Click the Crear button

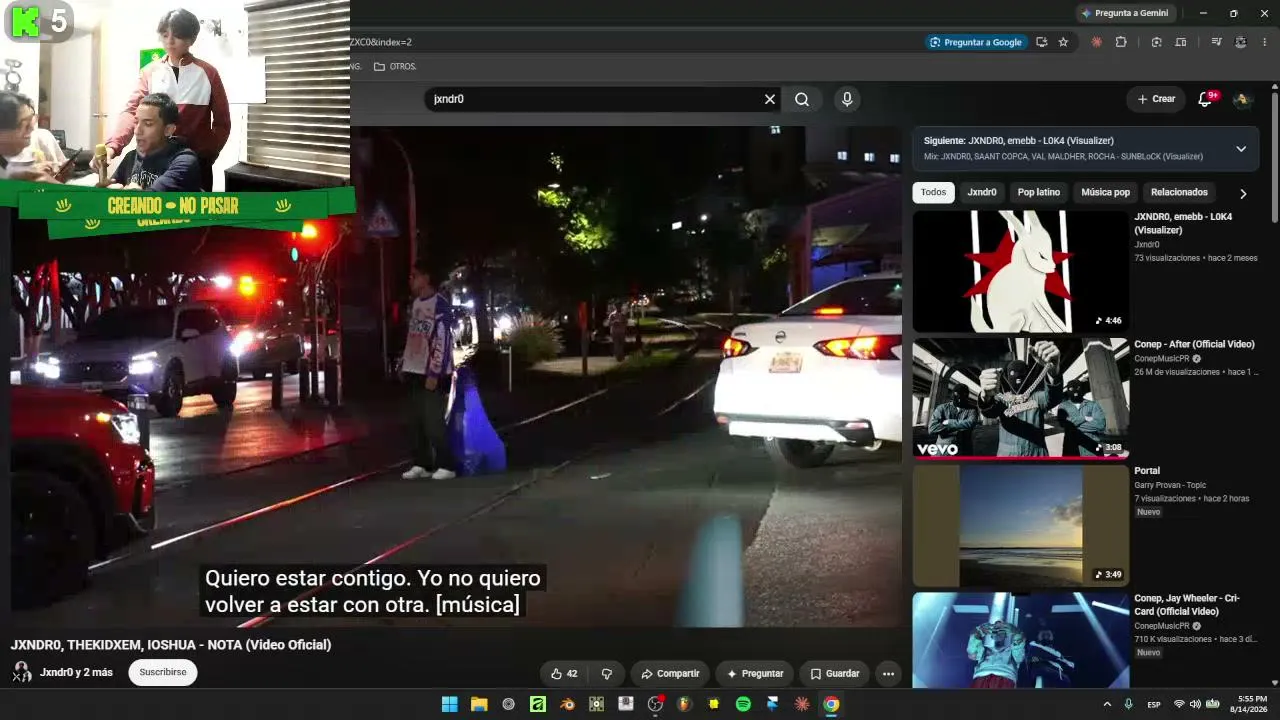coord(1156,99)
